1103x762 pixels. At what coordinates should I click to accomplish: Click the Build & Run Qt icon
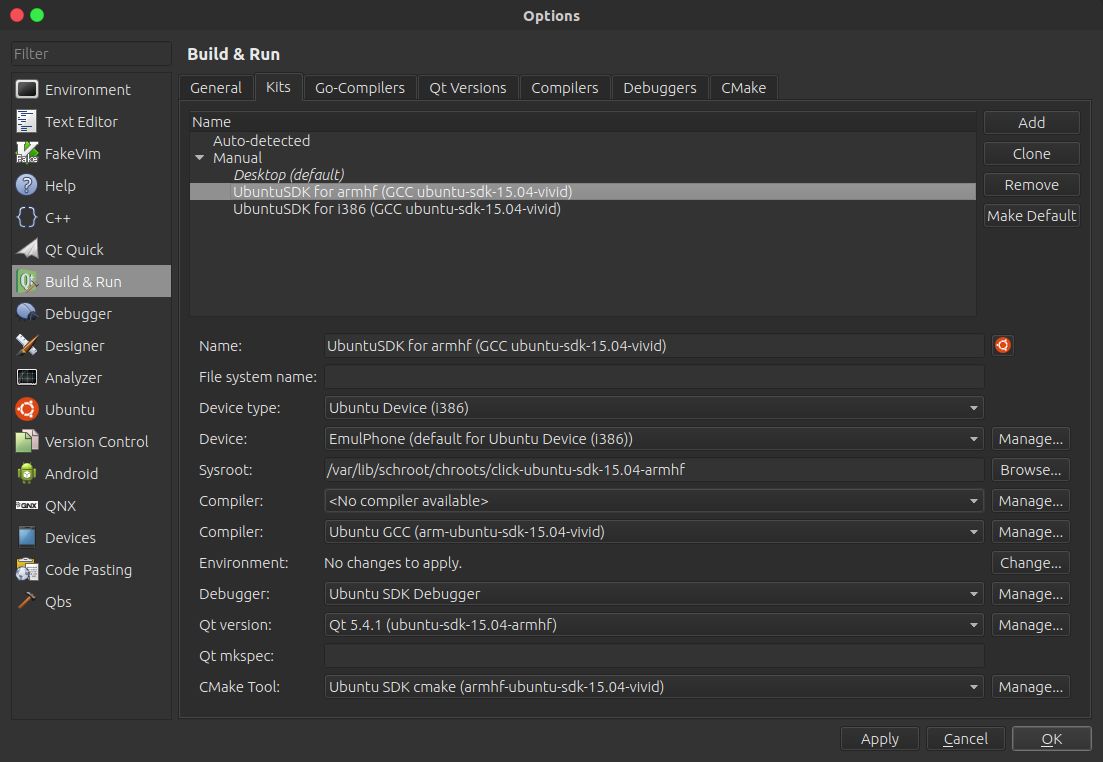tap(27, 281)
